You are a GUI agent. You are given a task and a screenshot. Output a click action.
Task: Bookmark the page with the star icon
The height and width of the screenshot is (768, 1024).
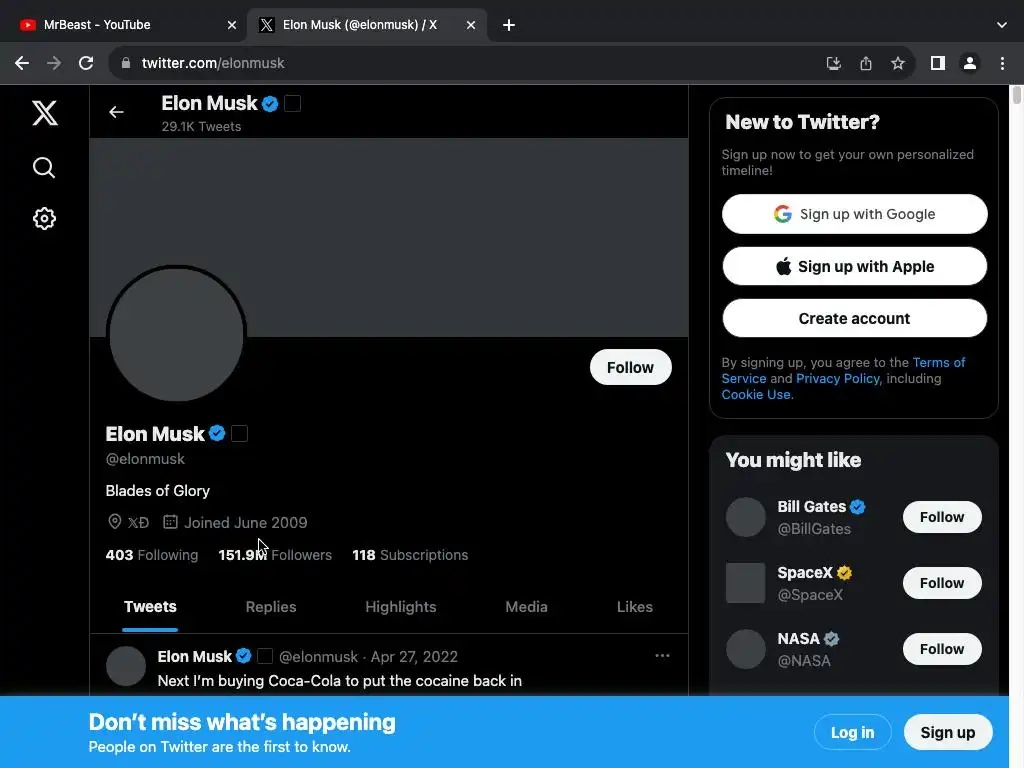pos(898,63)
